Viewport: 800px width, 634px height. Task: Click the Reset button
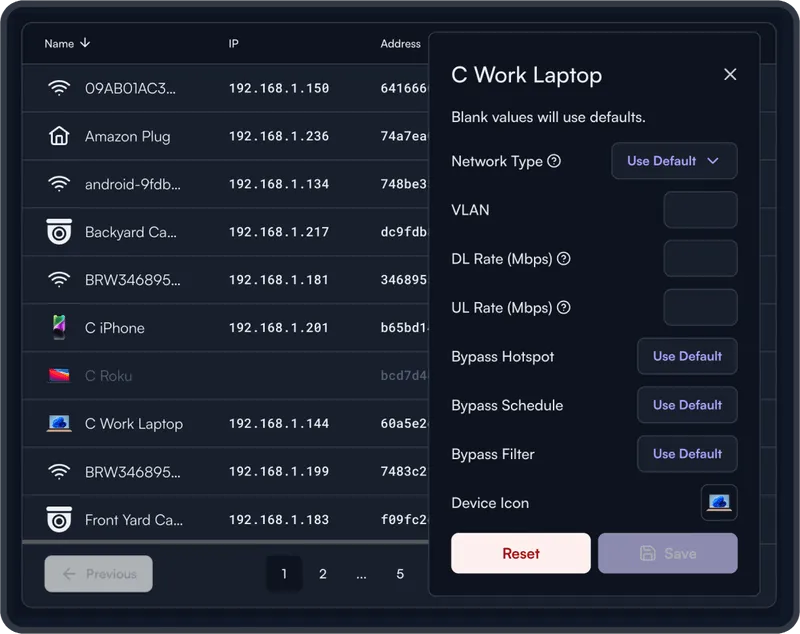(521, 553)
